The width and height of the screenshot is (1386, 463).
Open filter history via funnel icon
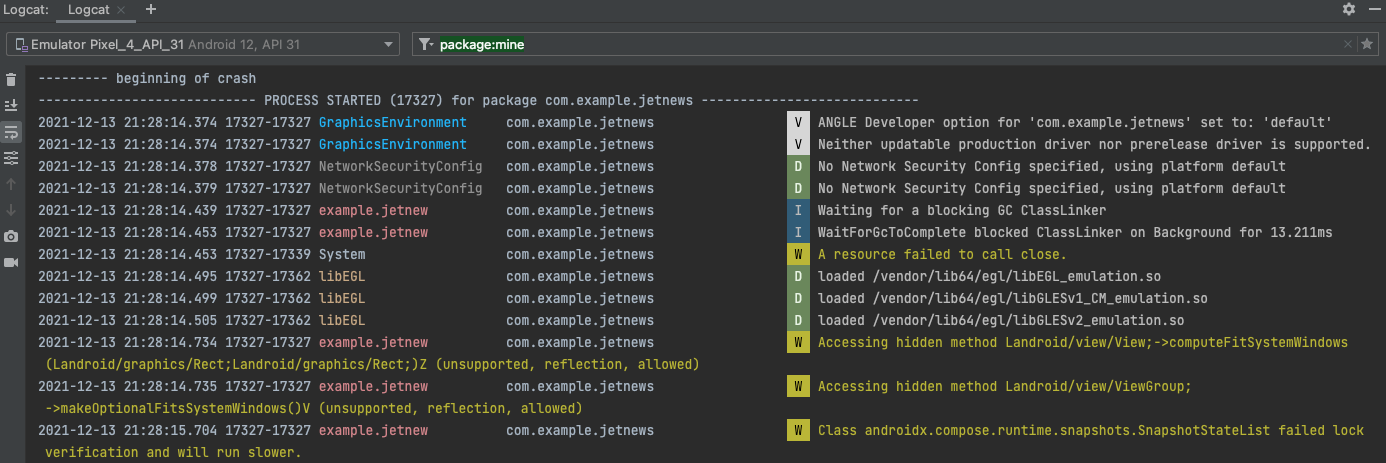click(x=426, y=44)
